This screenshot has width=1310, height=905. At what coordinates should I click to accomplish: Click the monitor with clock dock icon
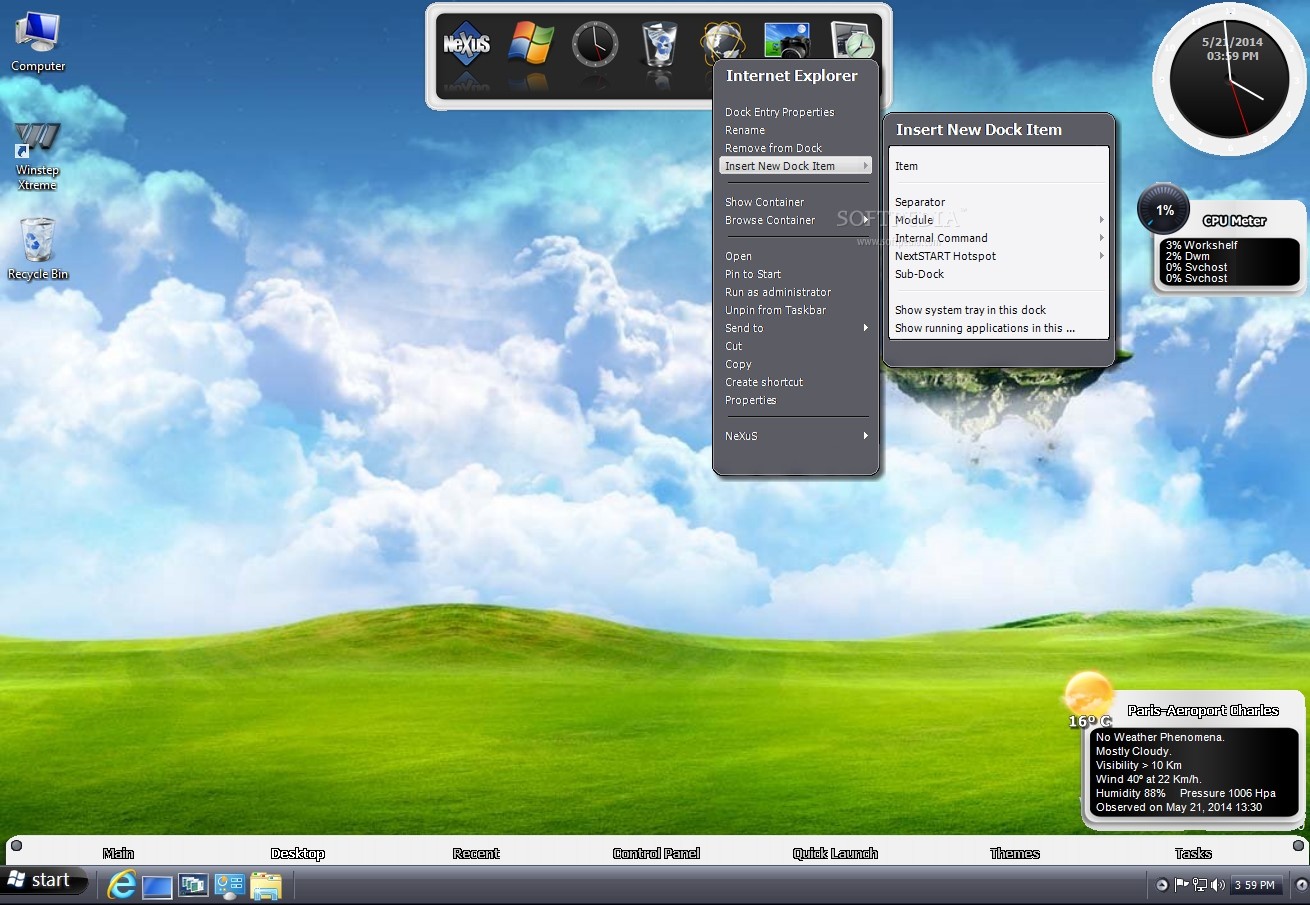click(x=852, y=40)
